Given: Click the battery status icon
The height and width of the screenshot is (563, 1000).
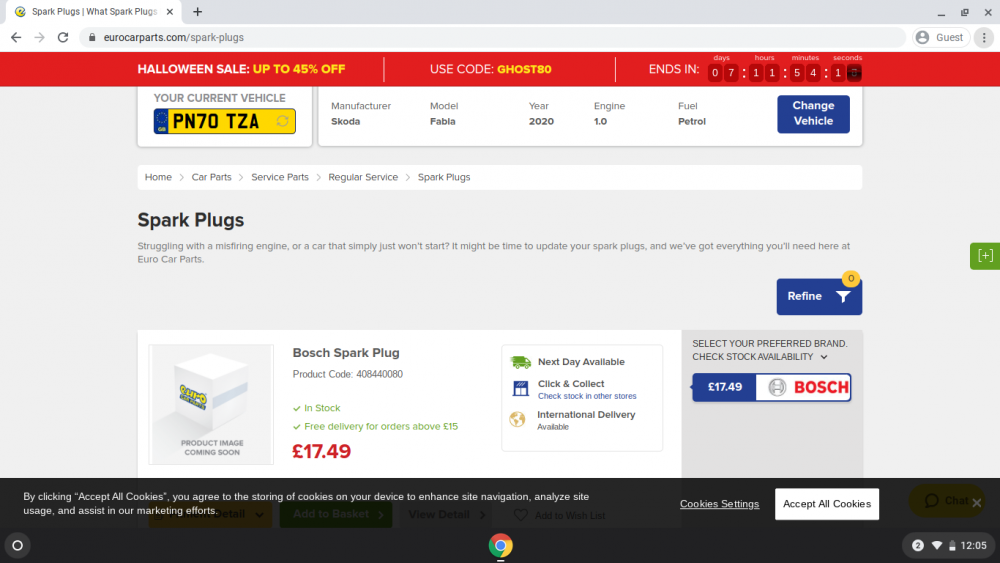Looking at the screenshot, I should (952, 545).
